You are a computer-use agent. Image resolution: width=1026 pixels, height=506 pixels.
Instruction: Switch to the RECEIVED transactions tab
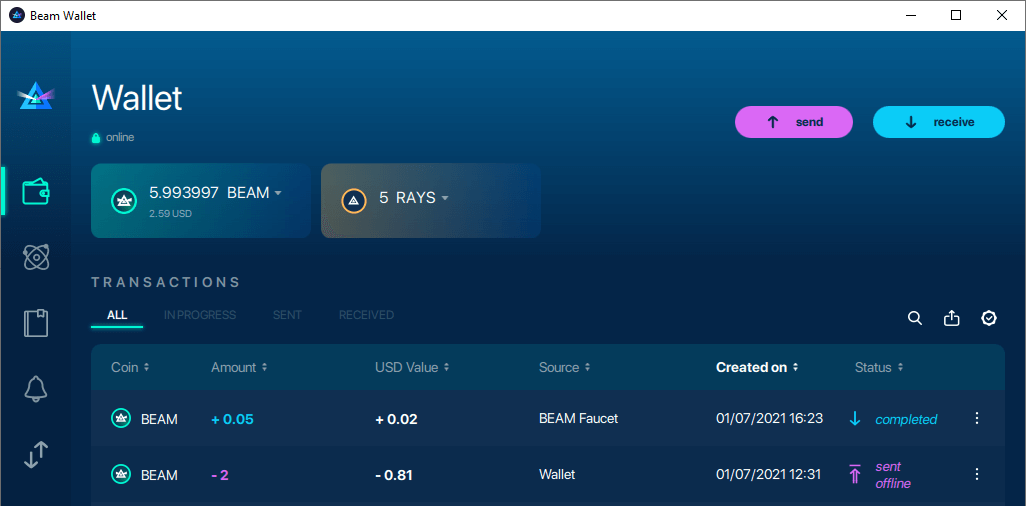point(366,315)
